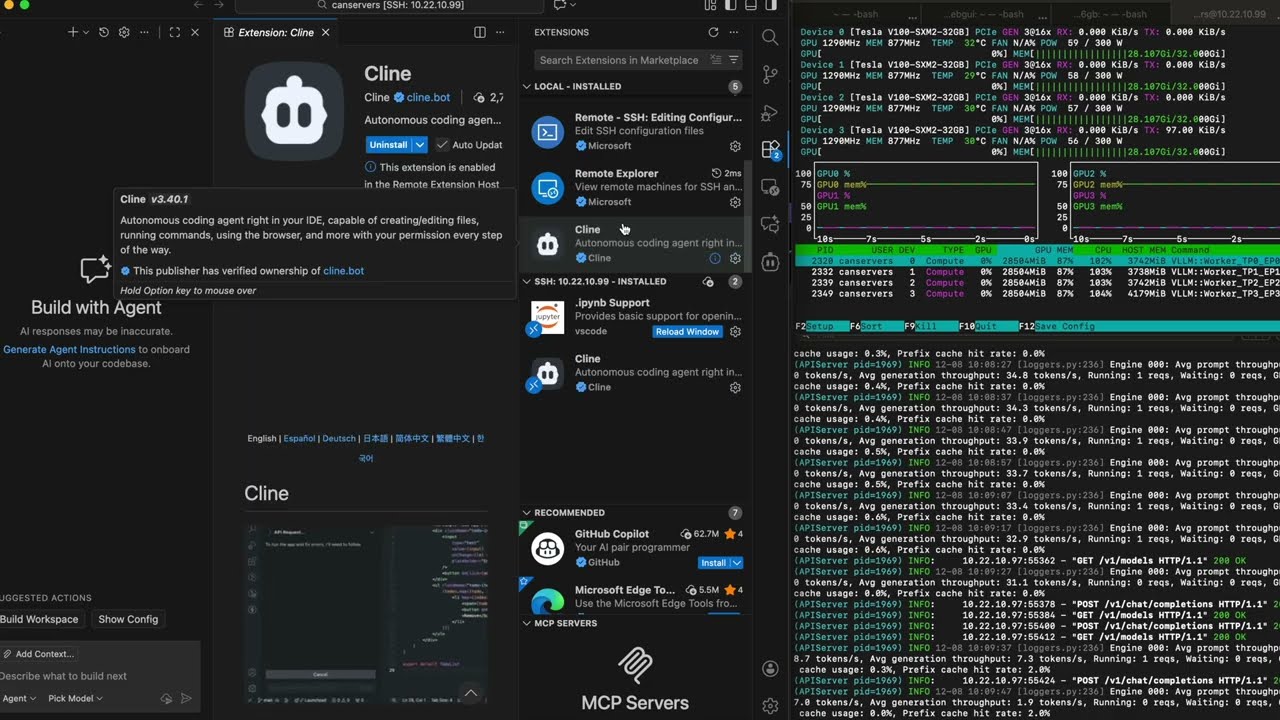Open editor more actions menu

pos(502,32)
